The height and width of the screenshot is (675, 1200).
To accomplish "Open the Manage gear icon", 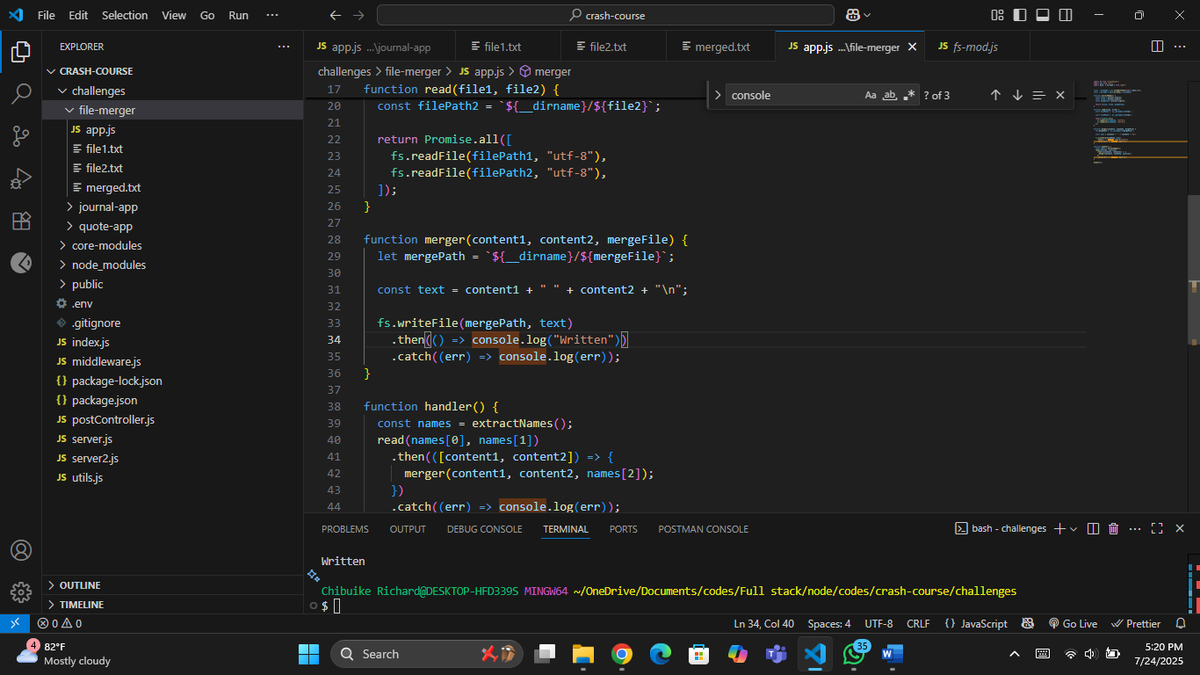I will click(20, 592).
